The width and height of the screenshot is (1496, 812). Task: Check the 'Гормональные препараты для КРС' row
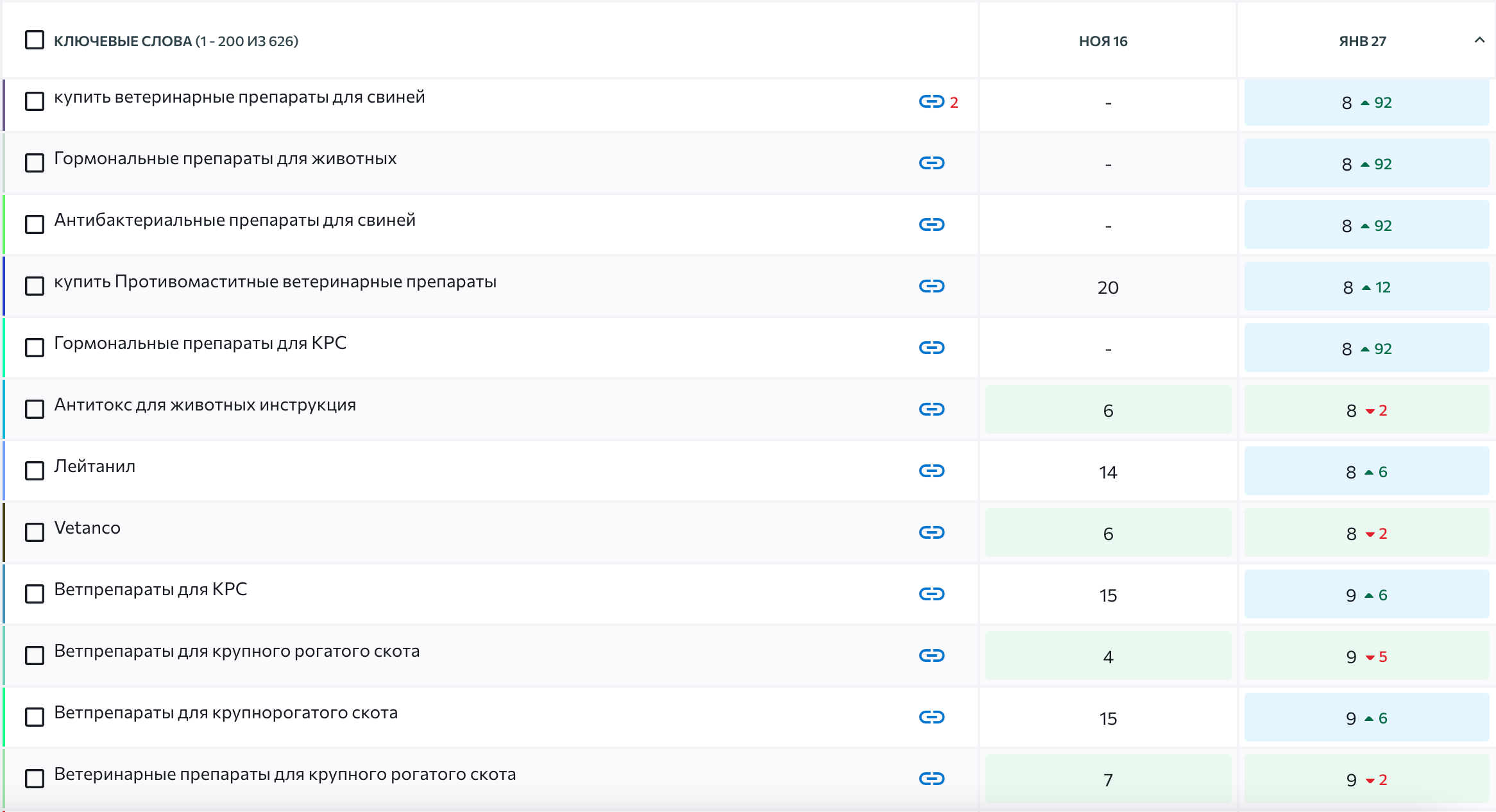tap(35, 348)
